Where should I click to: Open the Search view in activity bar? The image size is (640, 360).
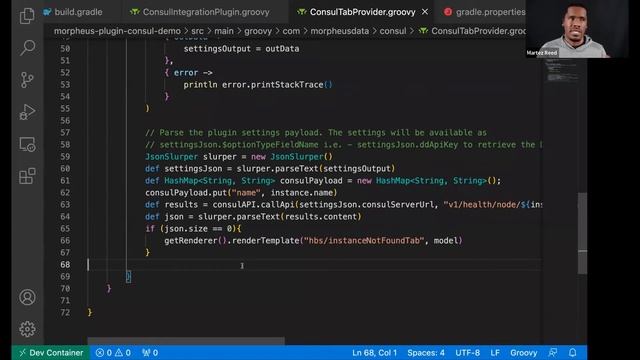pos(27,47)
